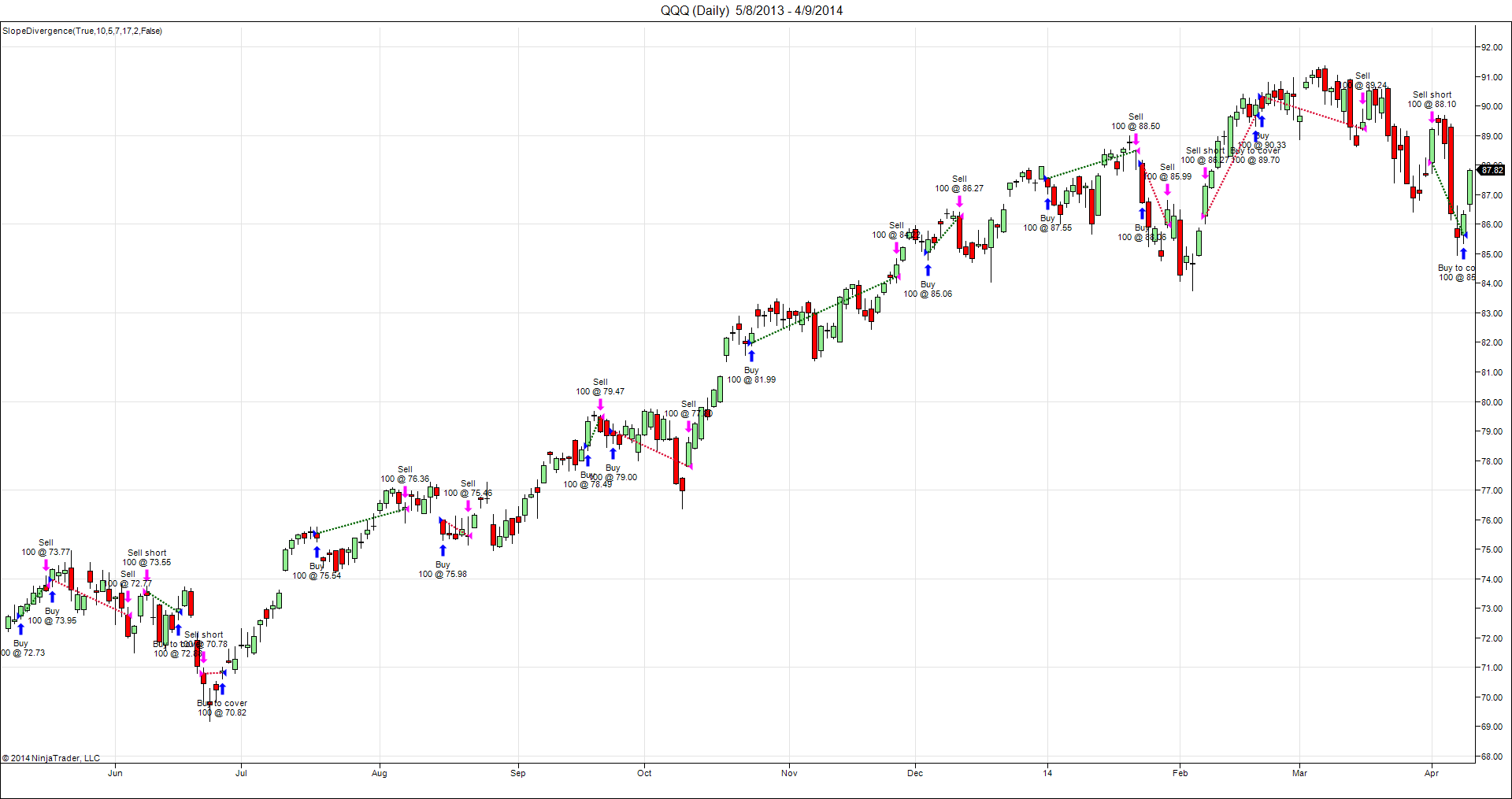
Task: Click the blue Buy arrow at 87.55
Action: pos(1047,204)
